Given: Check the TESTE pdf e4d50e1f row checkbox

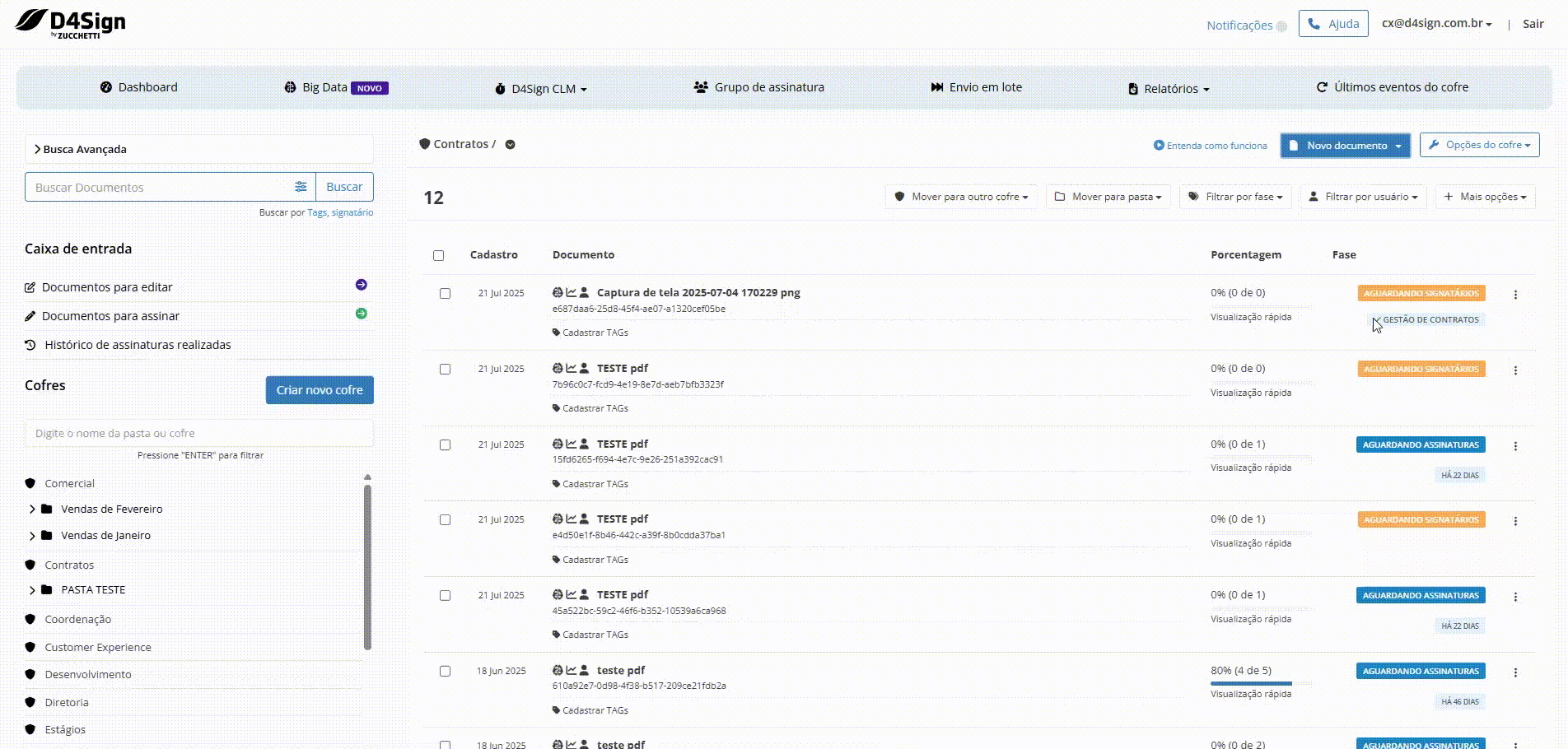Looking at the screenshot, I should point(445,519).
